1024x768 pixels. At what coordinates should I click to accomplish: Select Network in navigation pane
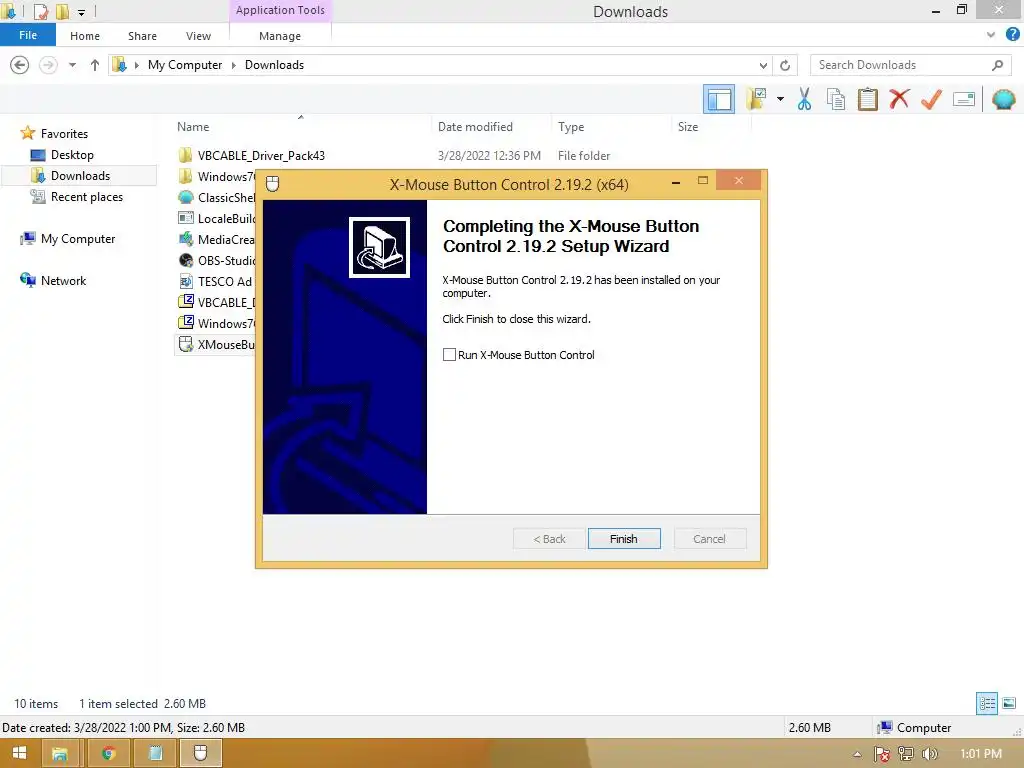pos(63,281)
